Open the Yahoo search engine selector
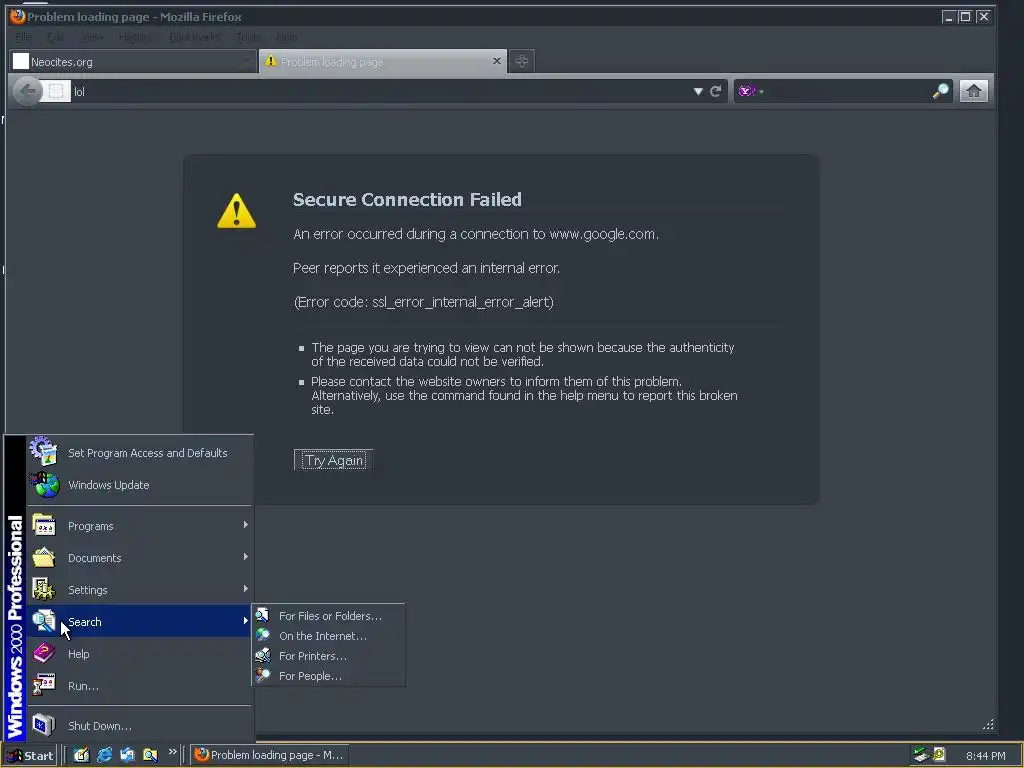 (x=750, y=91)
